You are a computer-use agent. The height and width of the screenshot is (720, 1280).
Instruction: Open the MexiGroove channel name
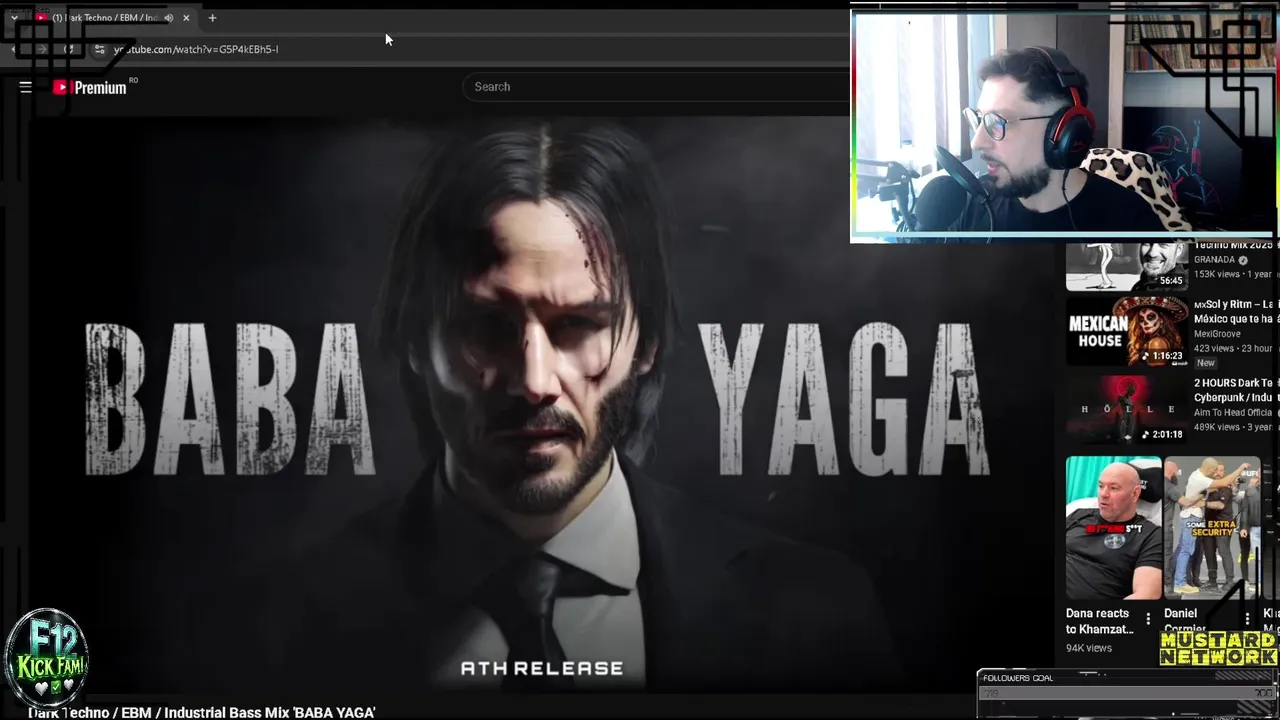[x=1217, y=334]
